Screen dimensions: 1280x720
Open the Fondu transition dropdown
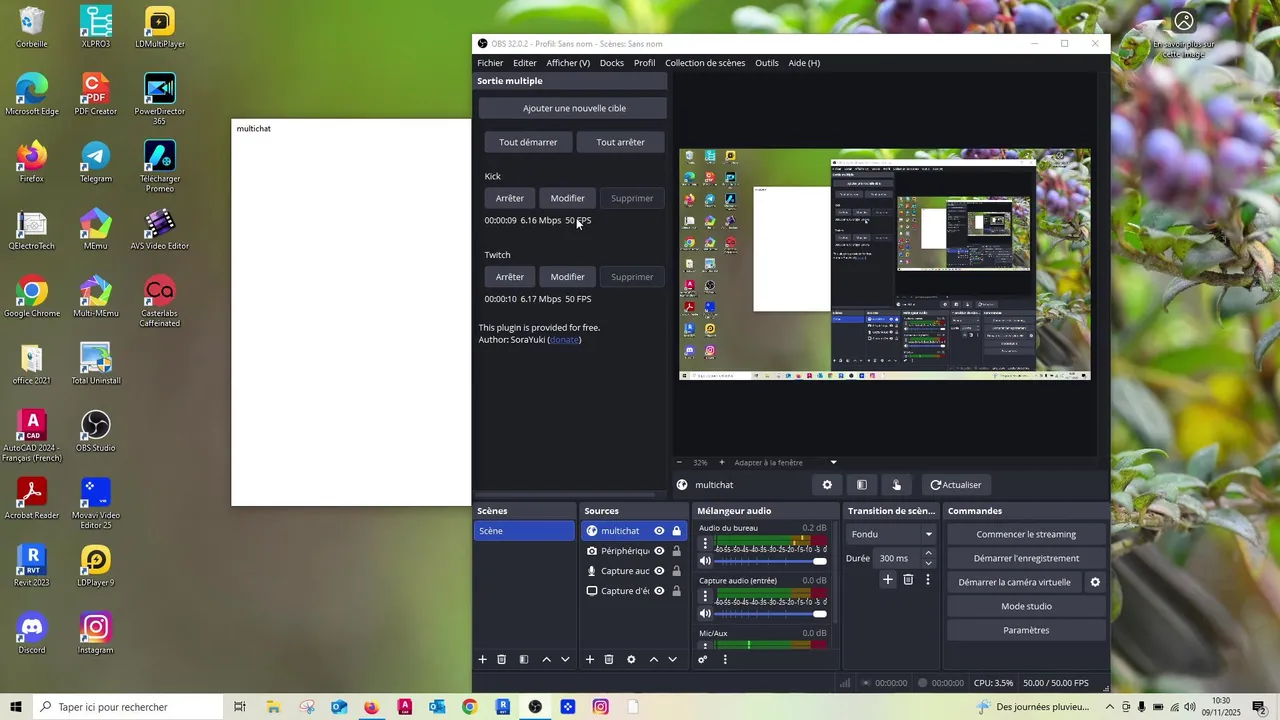coord(892,534)
